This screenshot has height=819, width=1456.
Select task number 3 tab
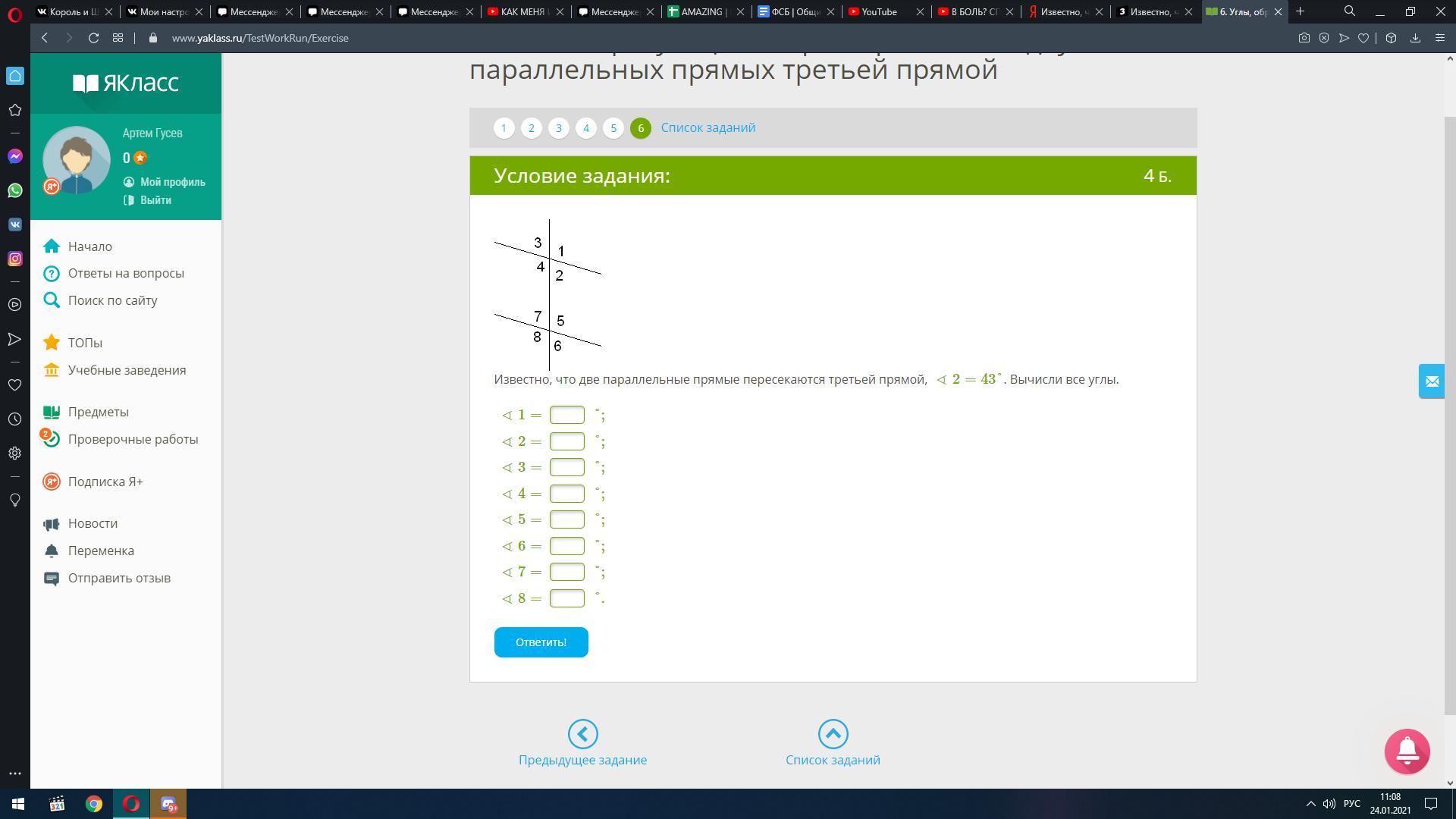558,127
